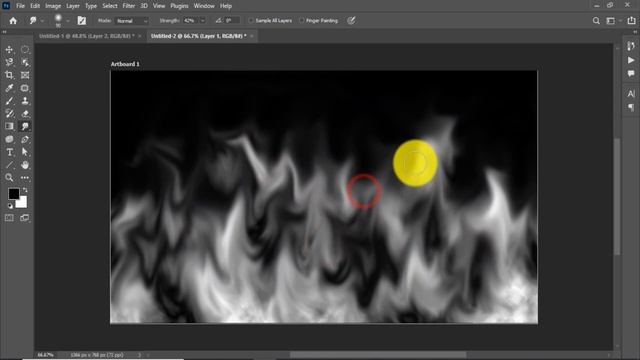The image size is (640, 360).
Task: Swap foreground and background colors
Action: pos(25,190)
